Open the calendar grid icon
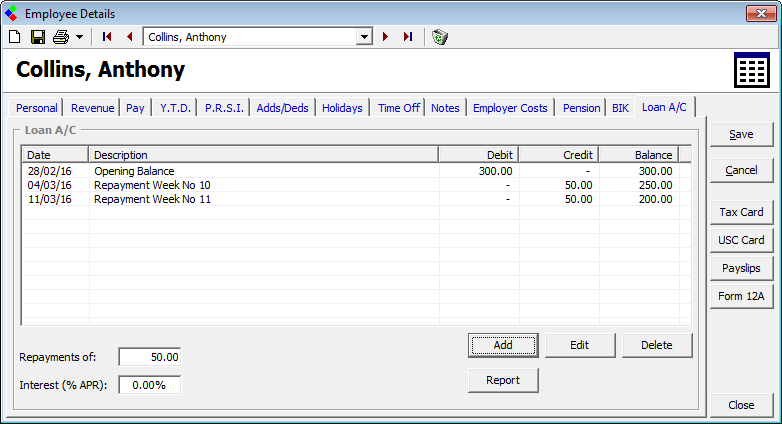Screen dimensions: 782x424 (x=751, y=71)
